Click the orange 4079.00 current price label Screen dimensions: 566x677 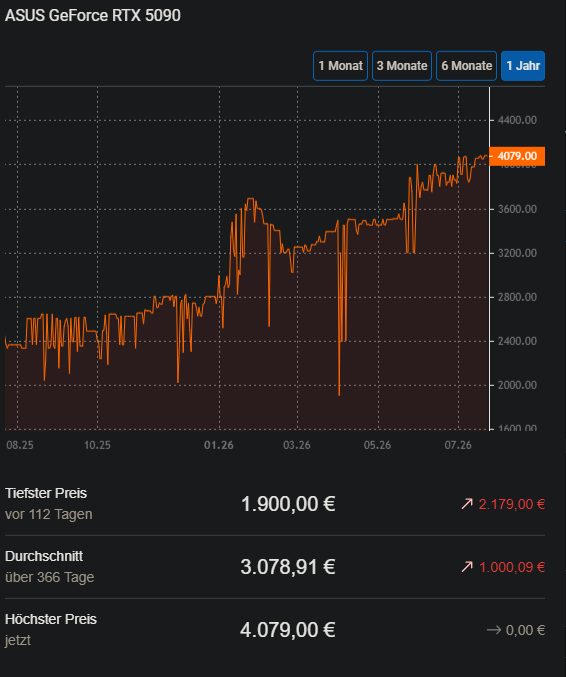point(517,156)
